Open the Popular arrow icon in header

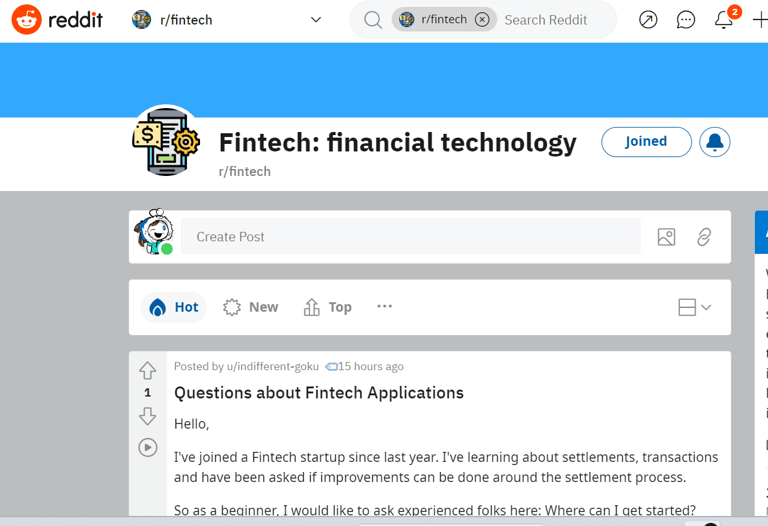point(648,20)
